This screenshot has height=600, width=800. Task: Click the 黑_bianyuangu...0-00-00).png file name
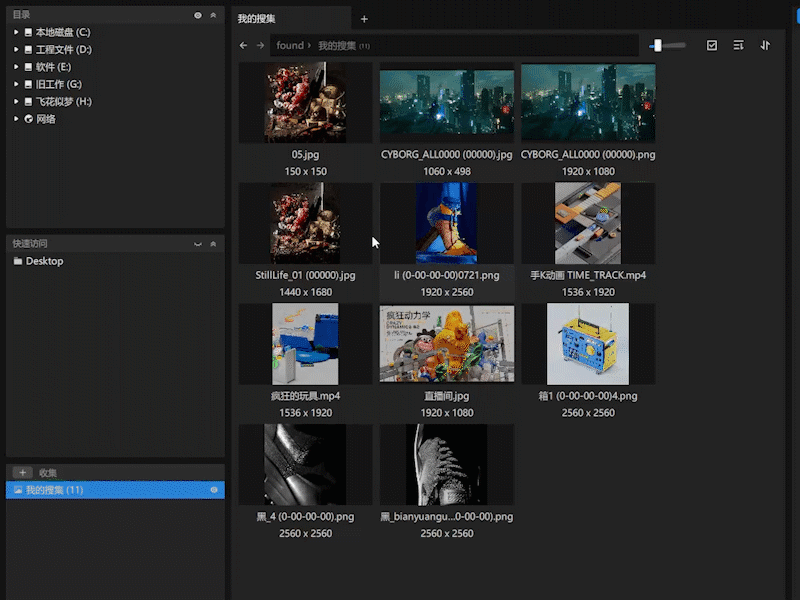coord(447,516)
